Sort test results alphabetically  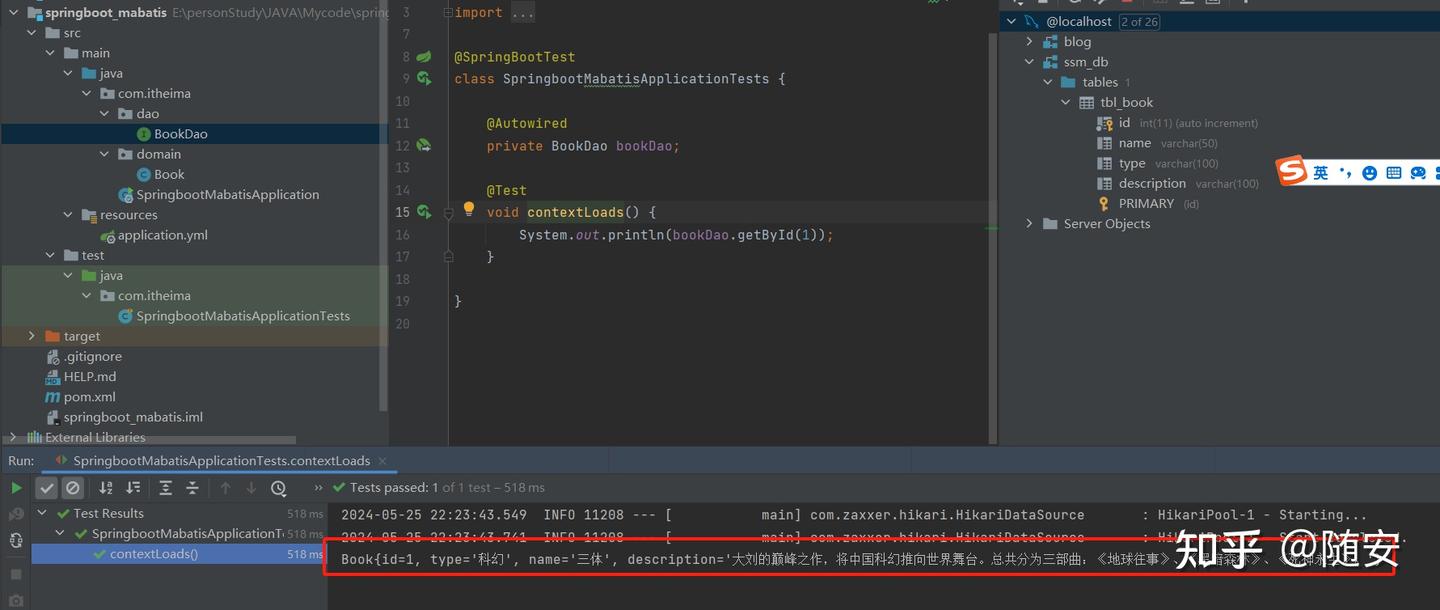pyautogui.click(x=106, y=488)
